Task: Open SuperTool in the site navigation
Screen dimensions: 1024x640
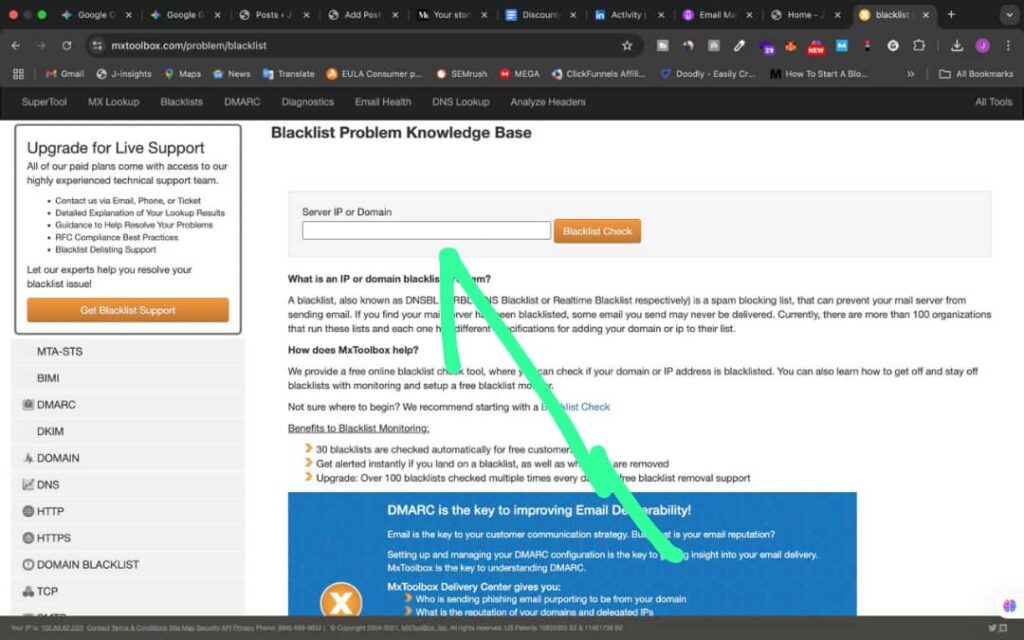Action: click(x=44, y=102)
